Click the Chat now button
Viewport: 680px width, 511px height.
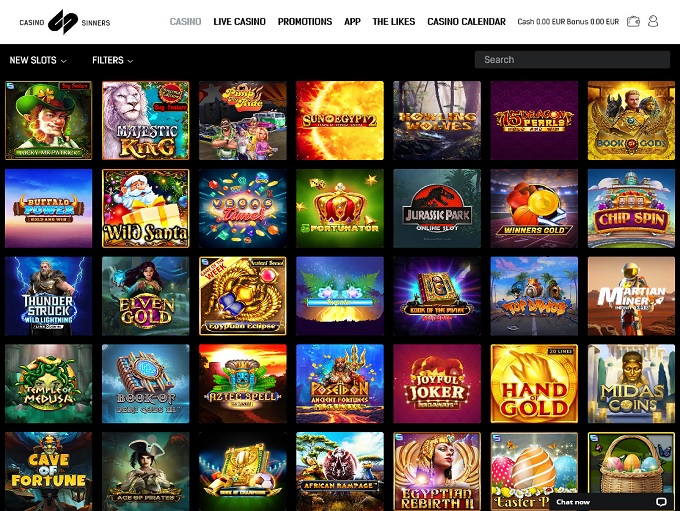611,502
